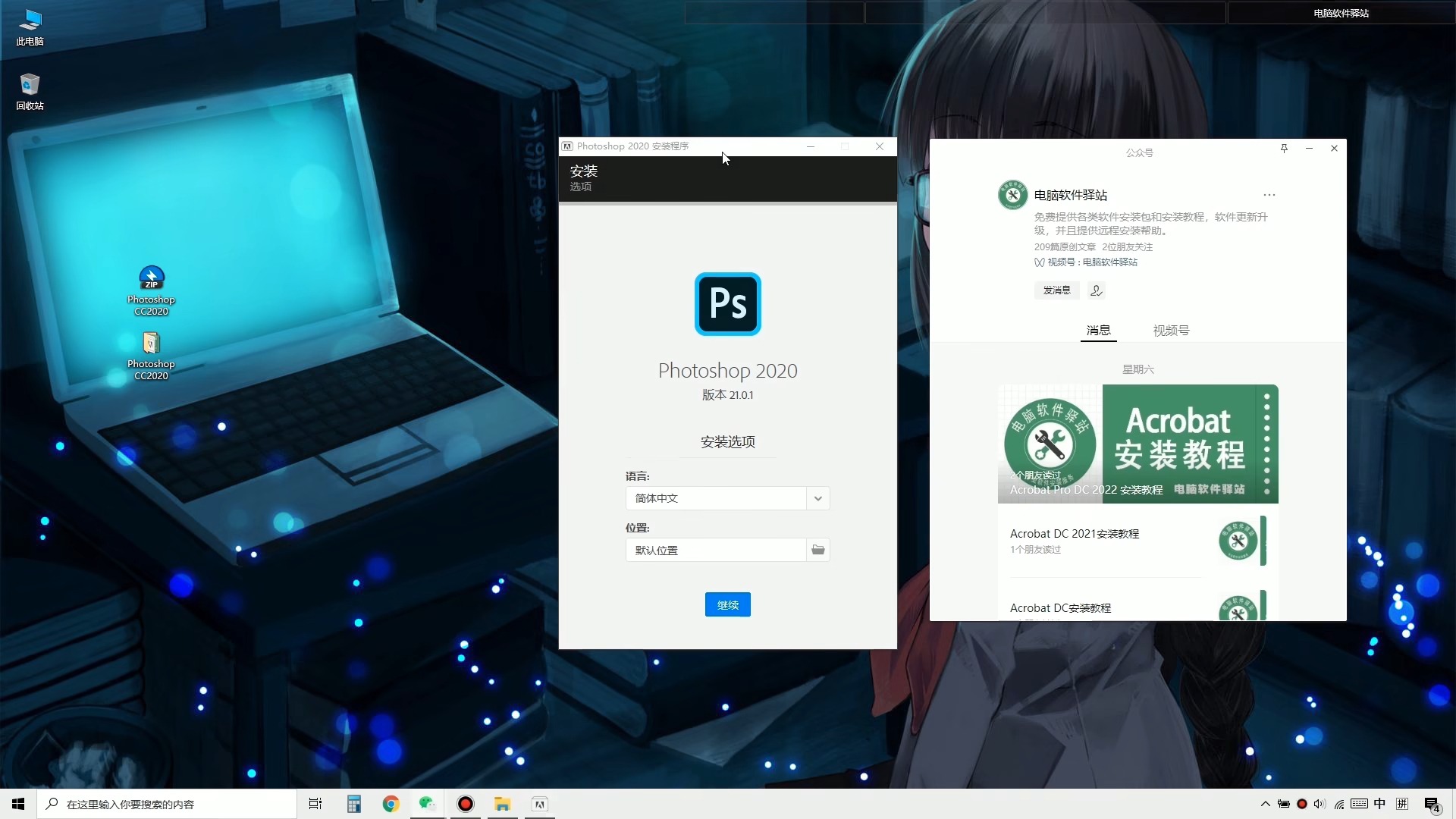Open File Explorer from the taskbar
The width and height of the screenshot is (1456, 819).
point(502,804)
